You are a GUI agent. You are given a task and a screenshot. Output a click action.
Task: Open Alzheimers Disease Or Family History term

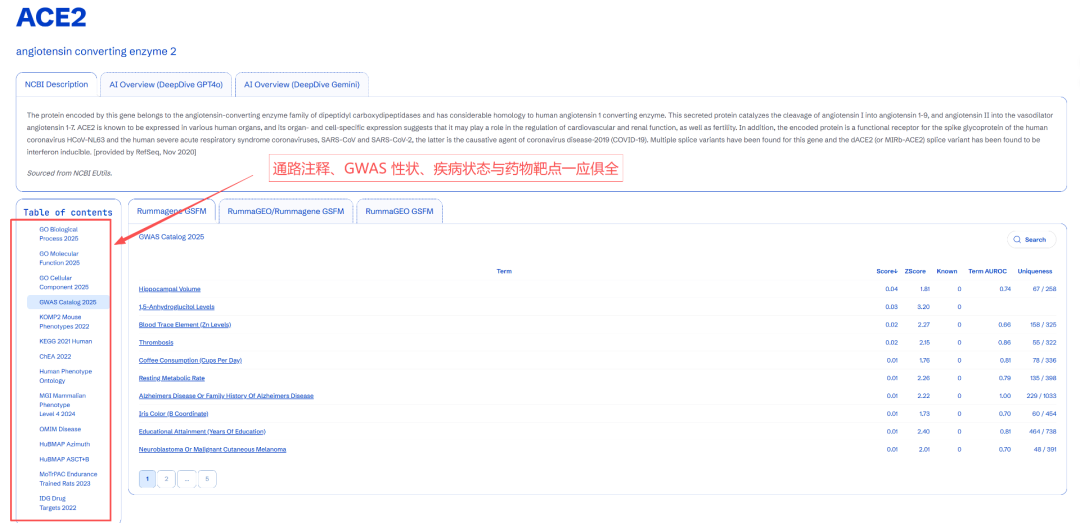click(226, 396)
